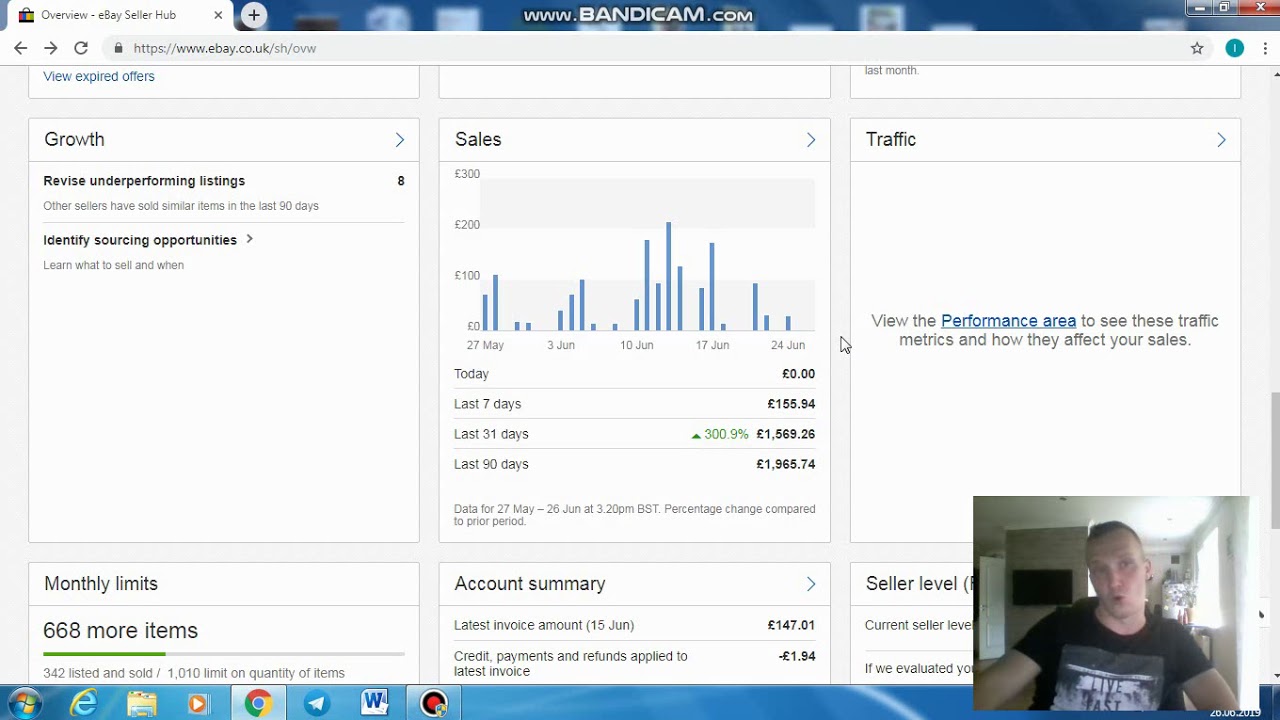Click the page scrollbar up arrow

pyautogui.click(x=1274, y=73)
